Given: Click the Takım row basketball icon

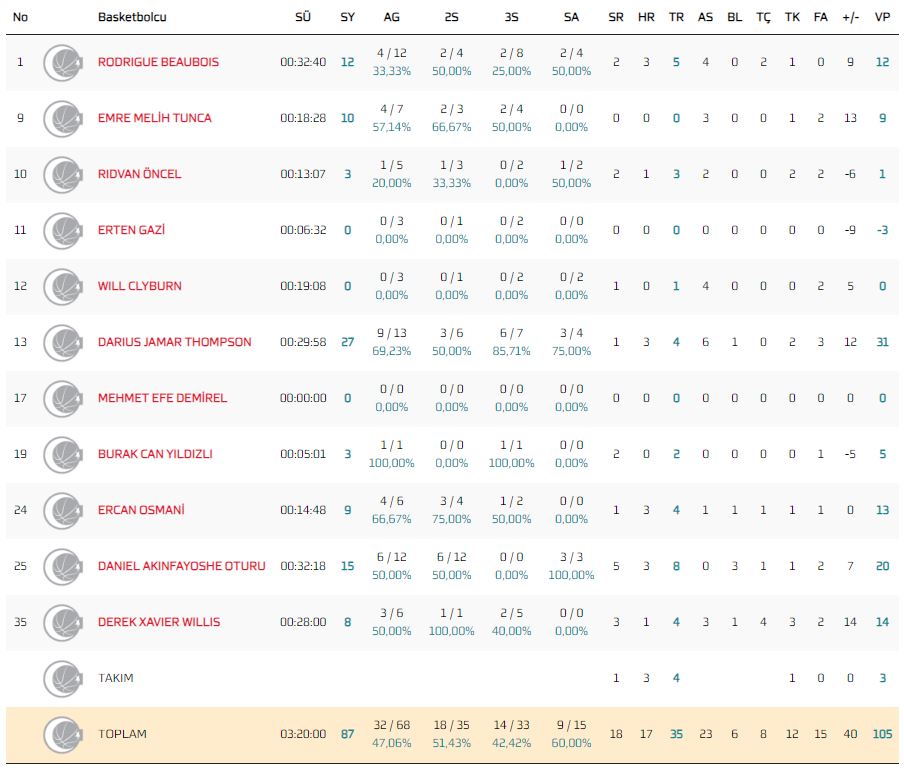Looking at the screenshot, I should click(x=62, y=678).
